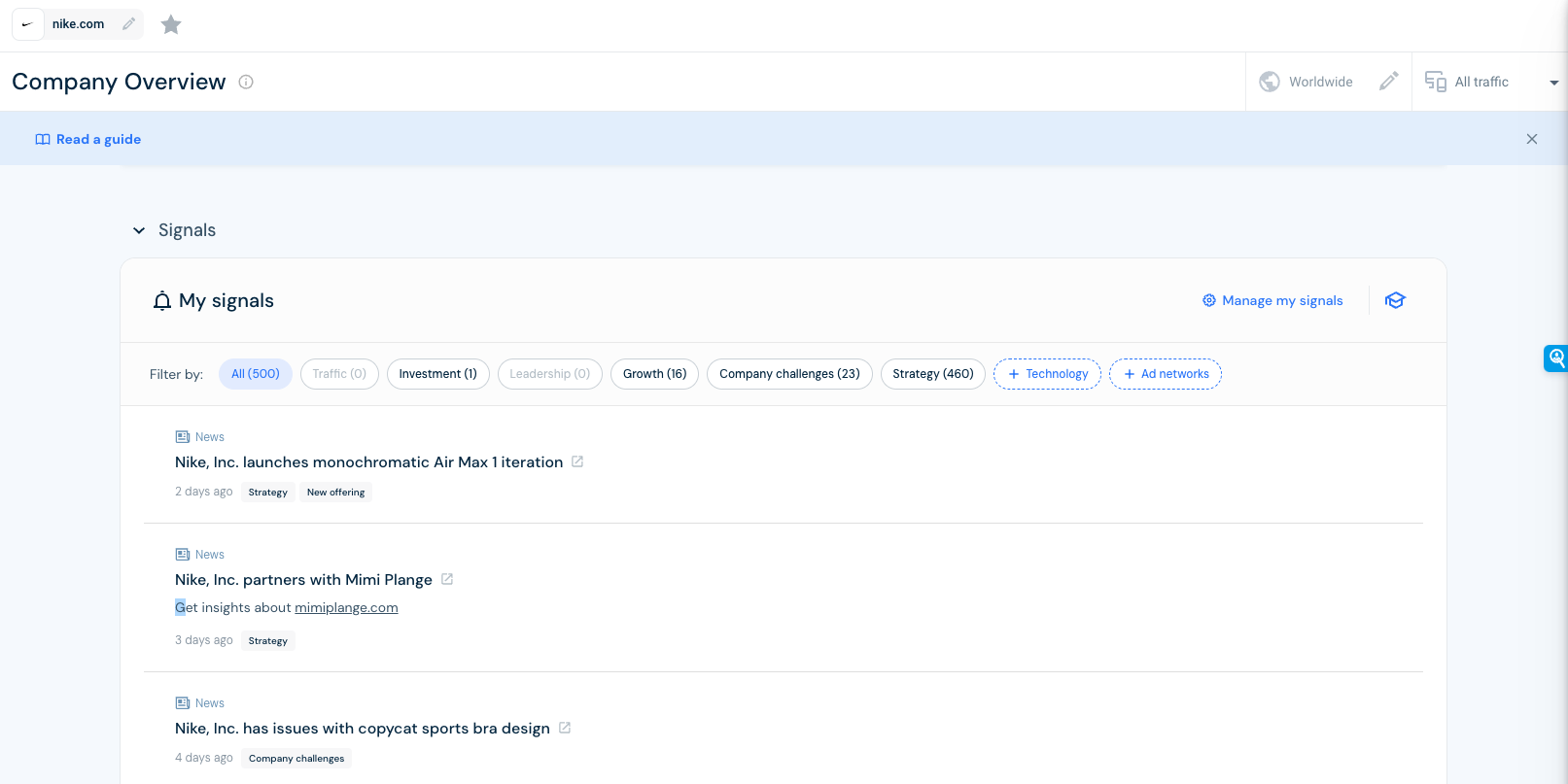Click the Company Overview page title
Viewport: 1568px width, 784px height.
[x=119, y=82]
